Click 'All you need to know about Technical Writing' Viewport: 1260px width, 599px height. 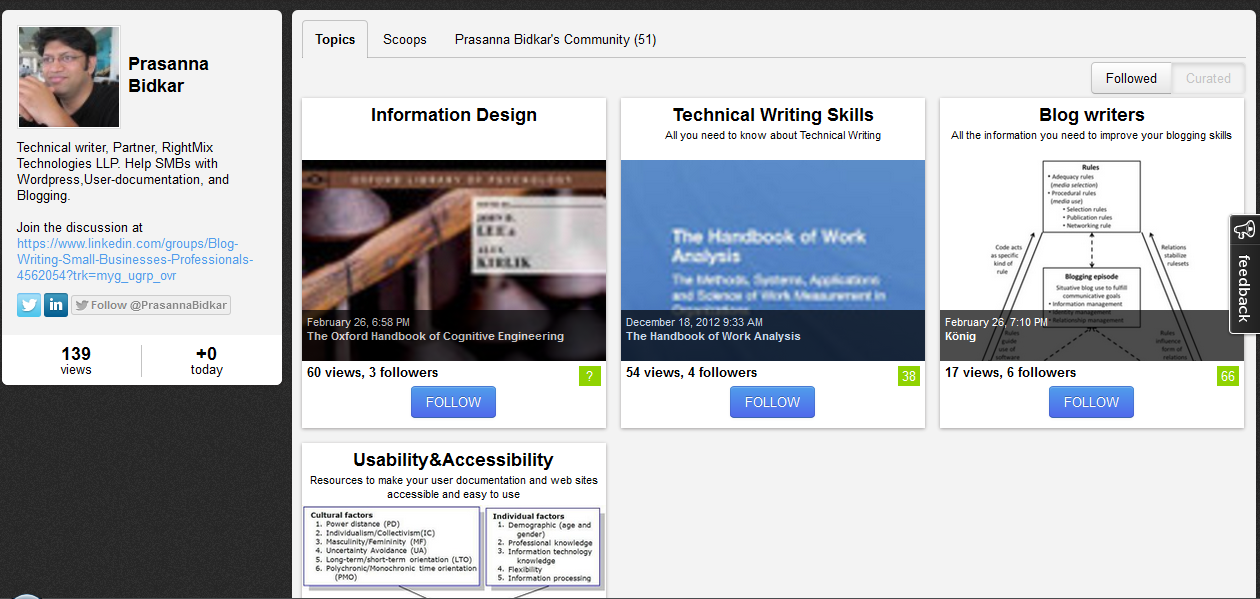click(x=773, y=135)
